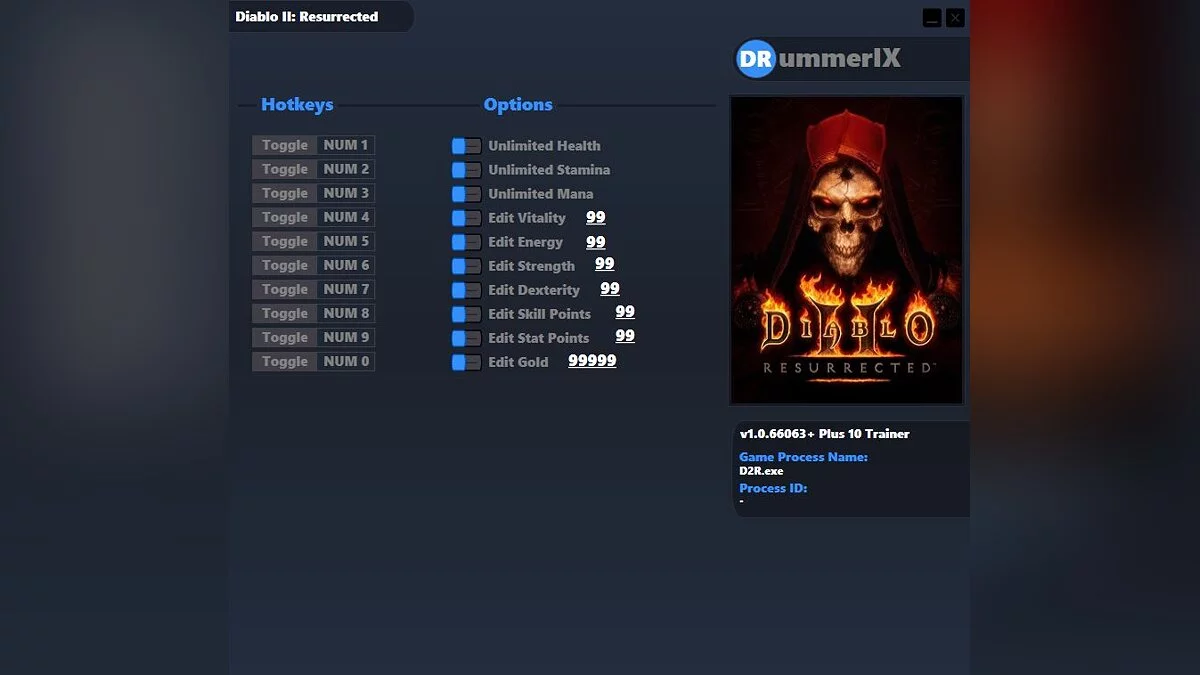
Task: Toggle the Edit Dexterity switch
Action: (x=466, y=290)
